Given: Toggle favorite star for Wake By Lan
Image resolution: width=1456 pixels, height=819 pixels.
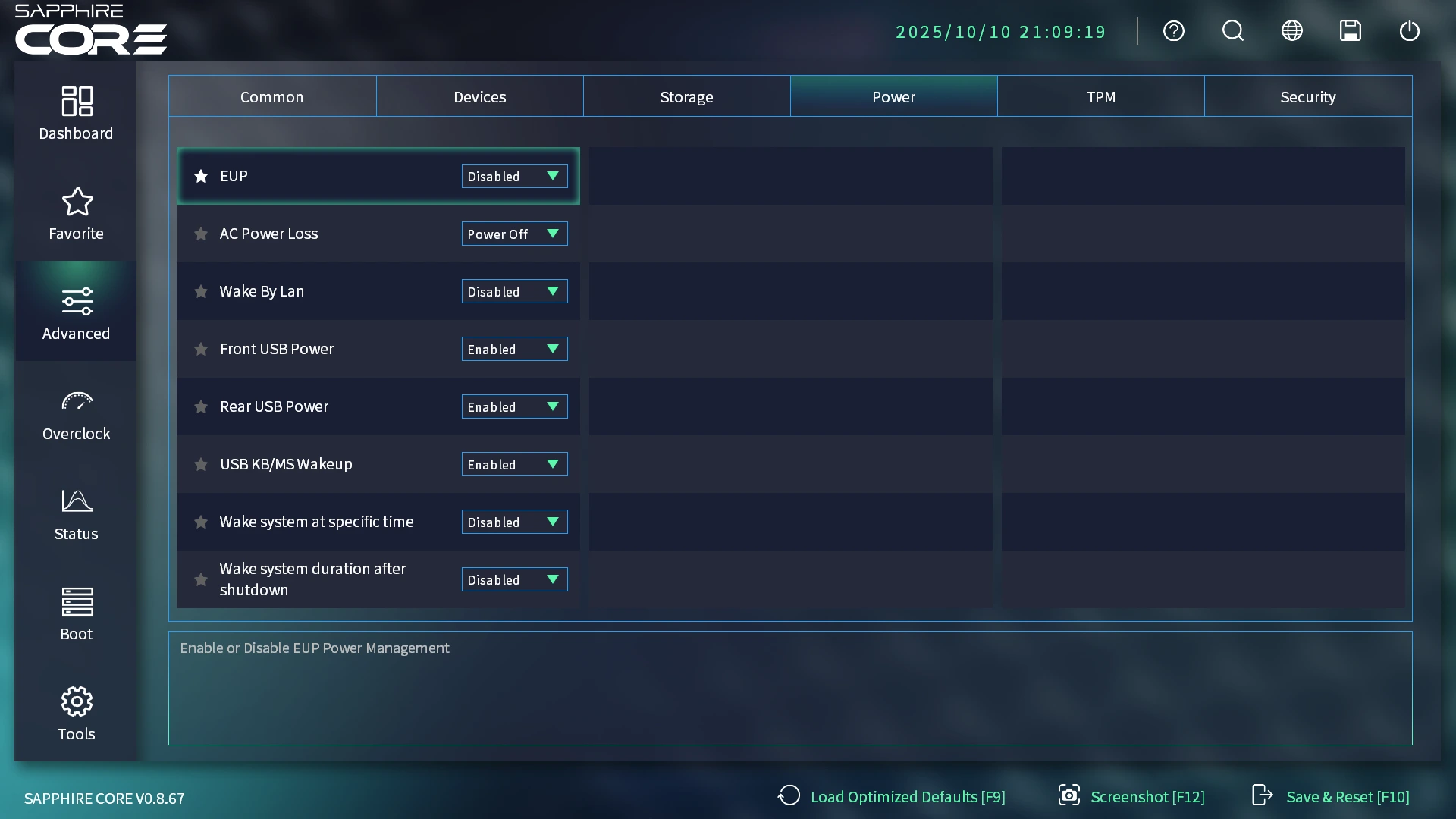Looking at the screenshot, I should (201, 292).
